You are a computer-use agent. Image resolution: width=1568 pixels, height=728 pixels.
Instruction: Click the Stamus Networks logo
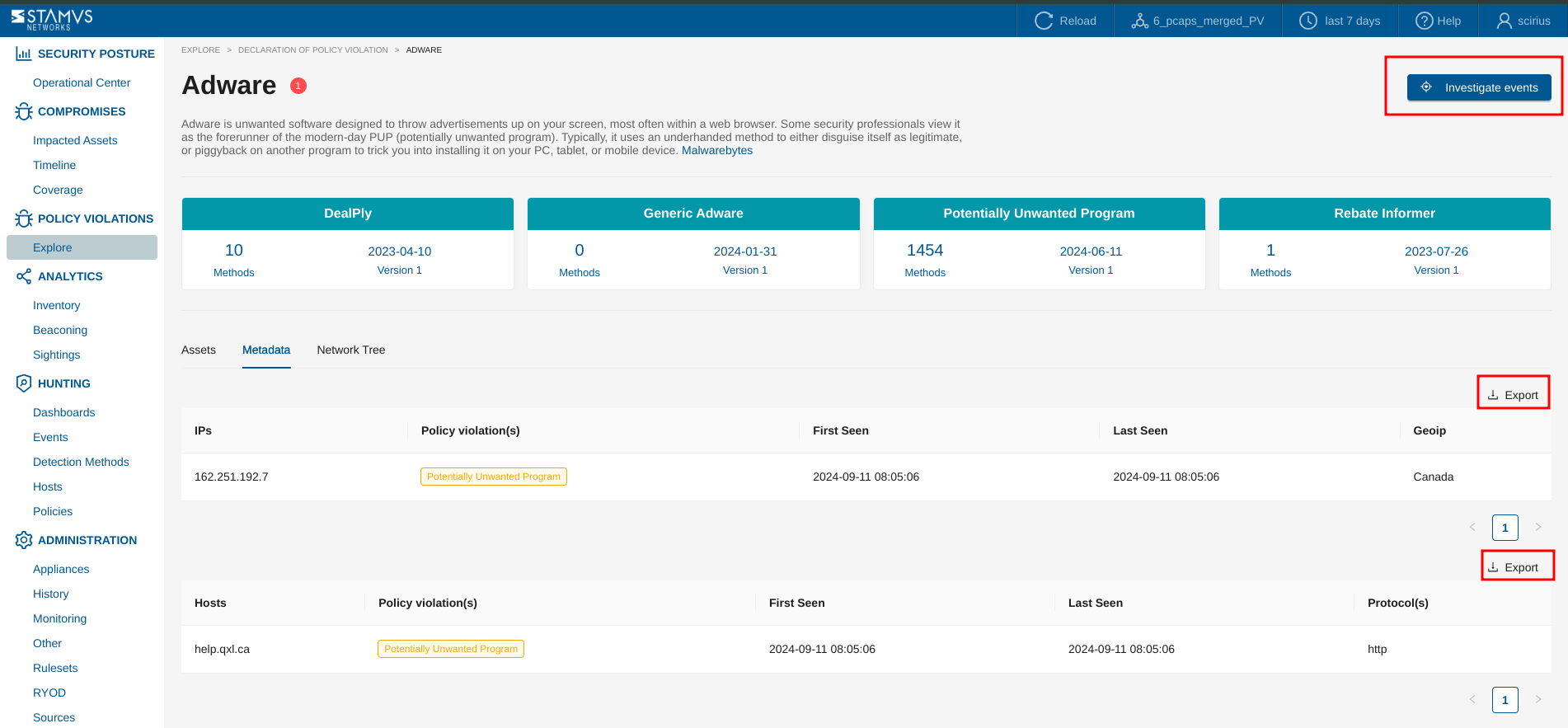(52, 20)
